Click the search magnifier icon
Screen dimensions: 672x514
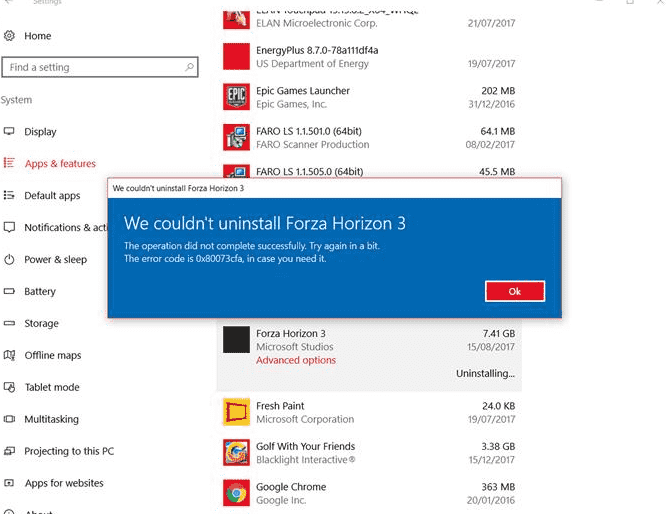pyautogui.click(x=189, y=67)
